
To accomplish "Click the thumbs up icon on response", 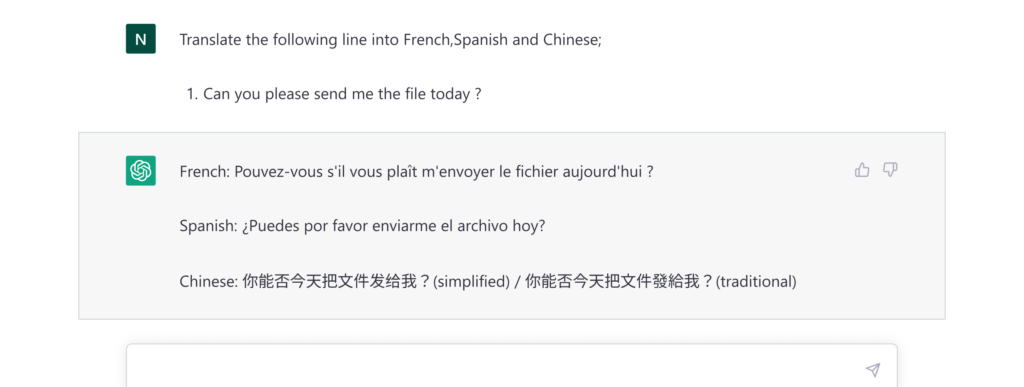I will pos(862,171).
